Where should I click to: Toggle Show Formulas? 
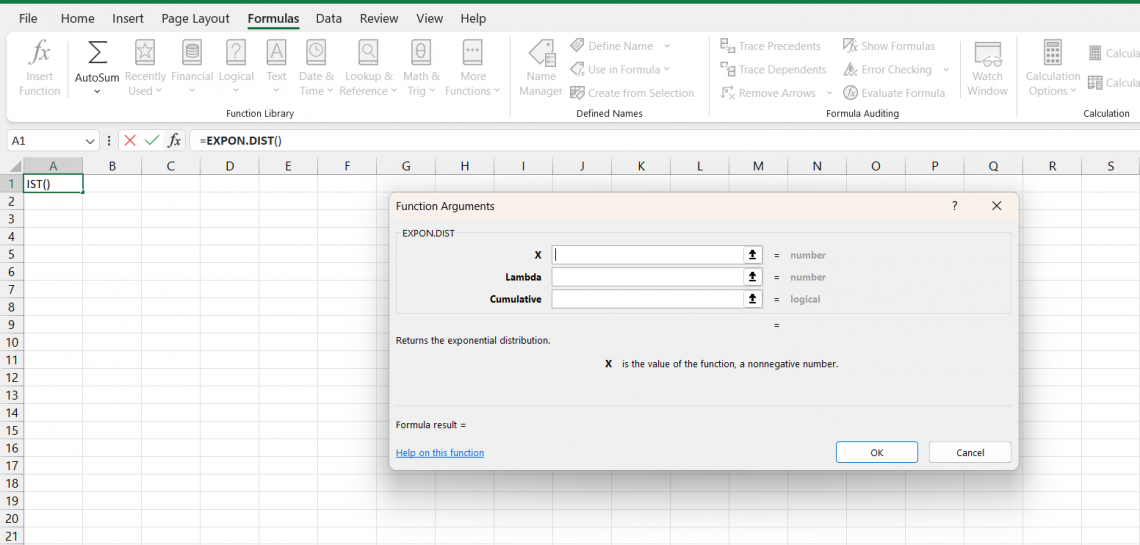coord(889,46)
